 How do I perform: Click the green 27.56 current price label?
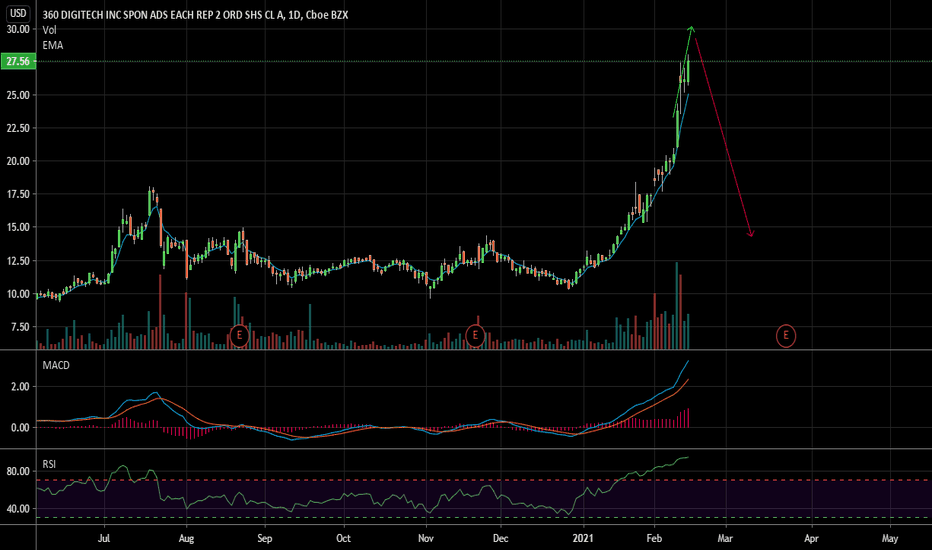pyautogui.click(x=18, y=61)
